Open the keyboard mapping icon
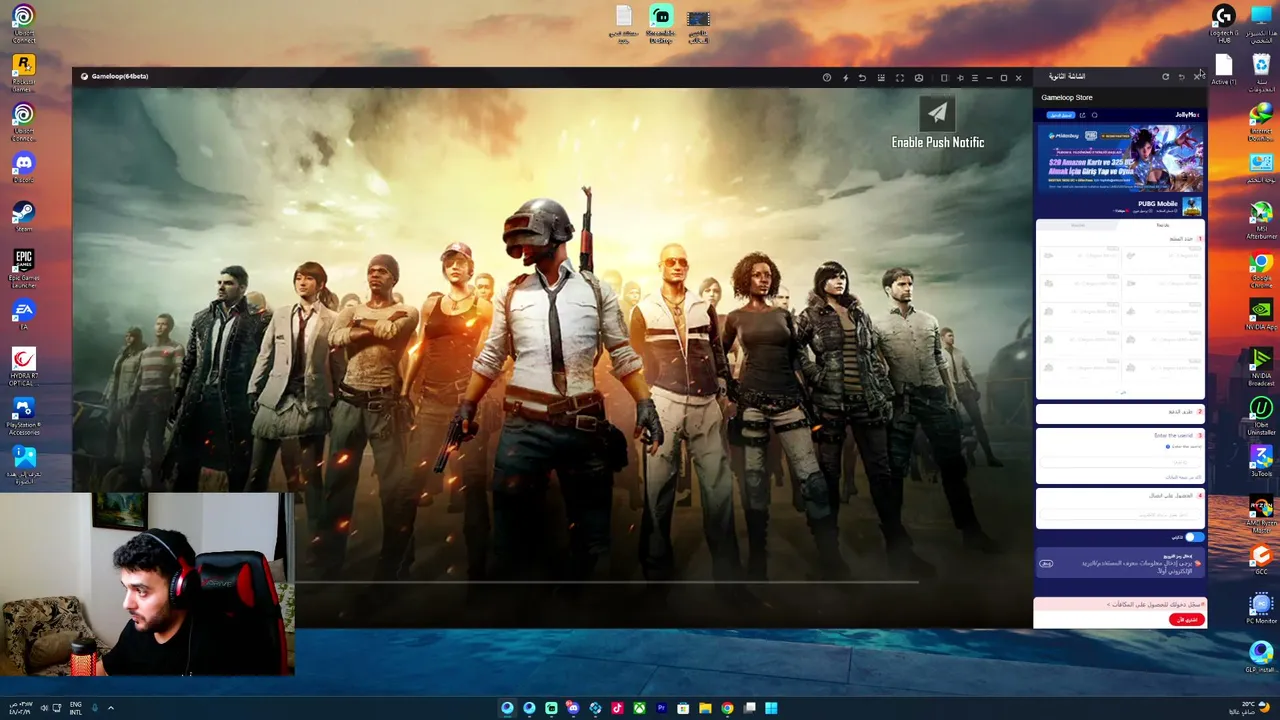Viewport: 1280px width, 720px height. 881,77
